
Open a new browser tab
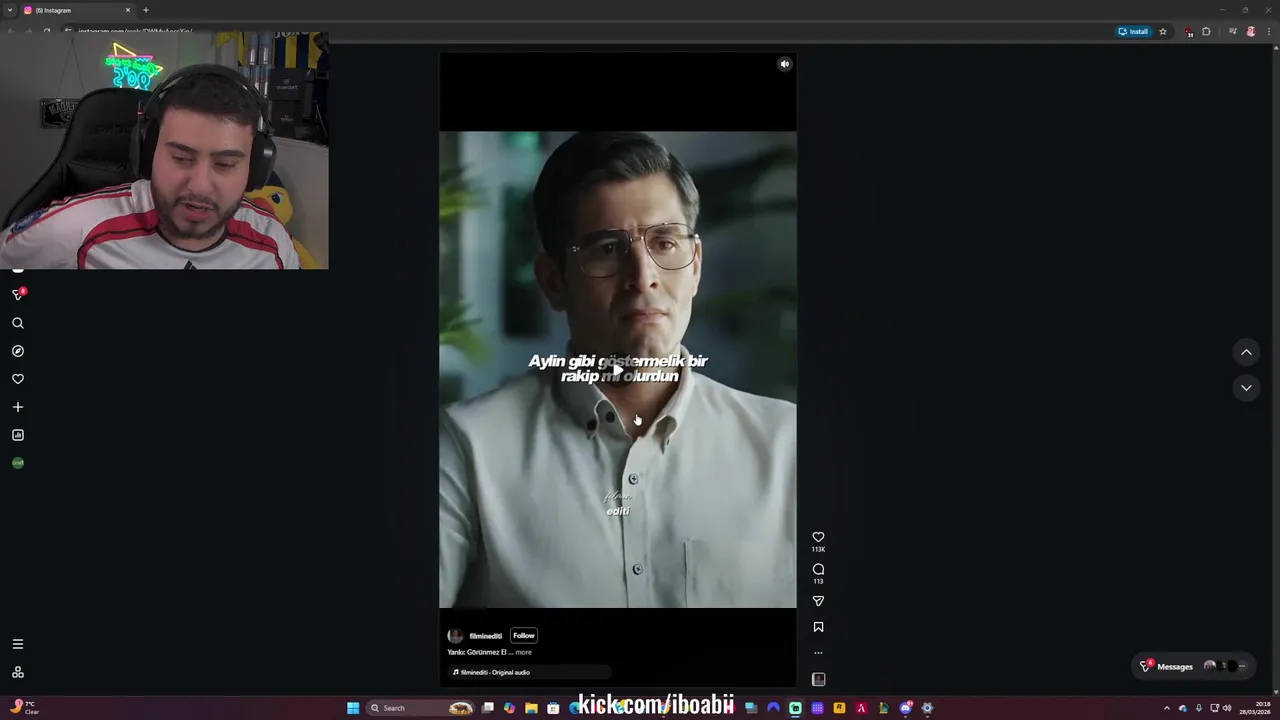point(146,10)
